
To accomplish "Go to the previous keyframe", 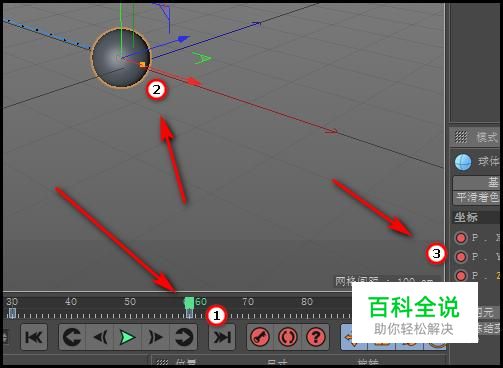I will point(72,337).
